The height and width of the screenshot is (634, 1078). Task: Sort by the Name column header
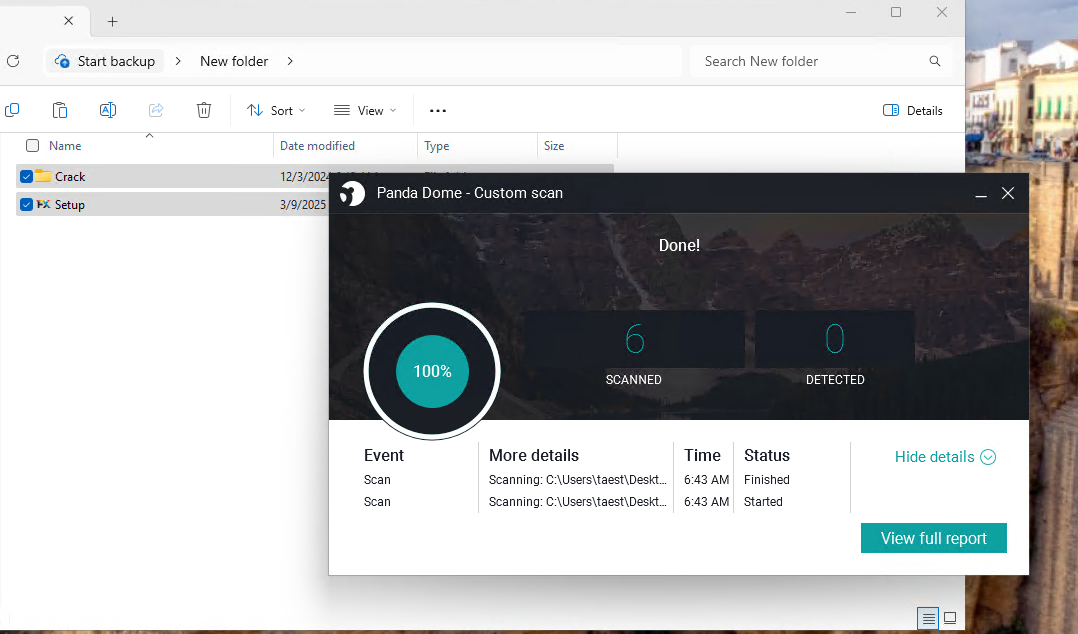tap(65, 146)
